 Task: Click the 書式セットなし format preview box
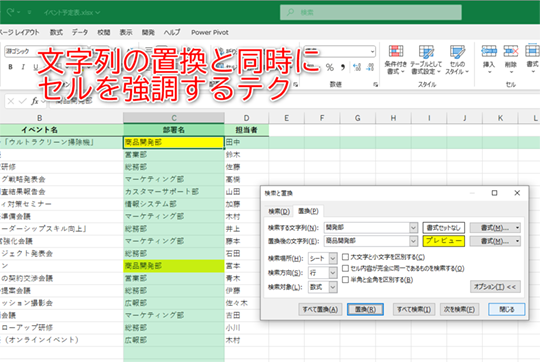[x=444, y=228]
